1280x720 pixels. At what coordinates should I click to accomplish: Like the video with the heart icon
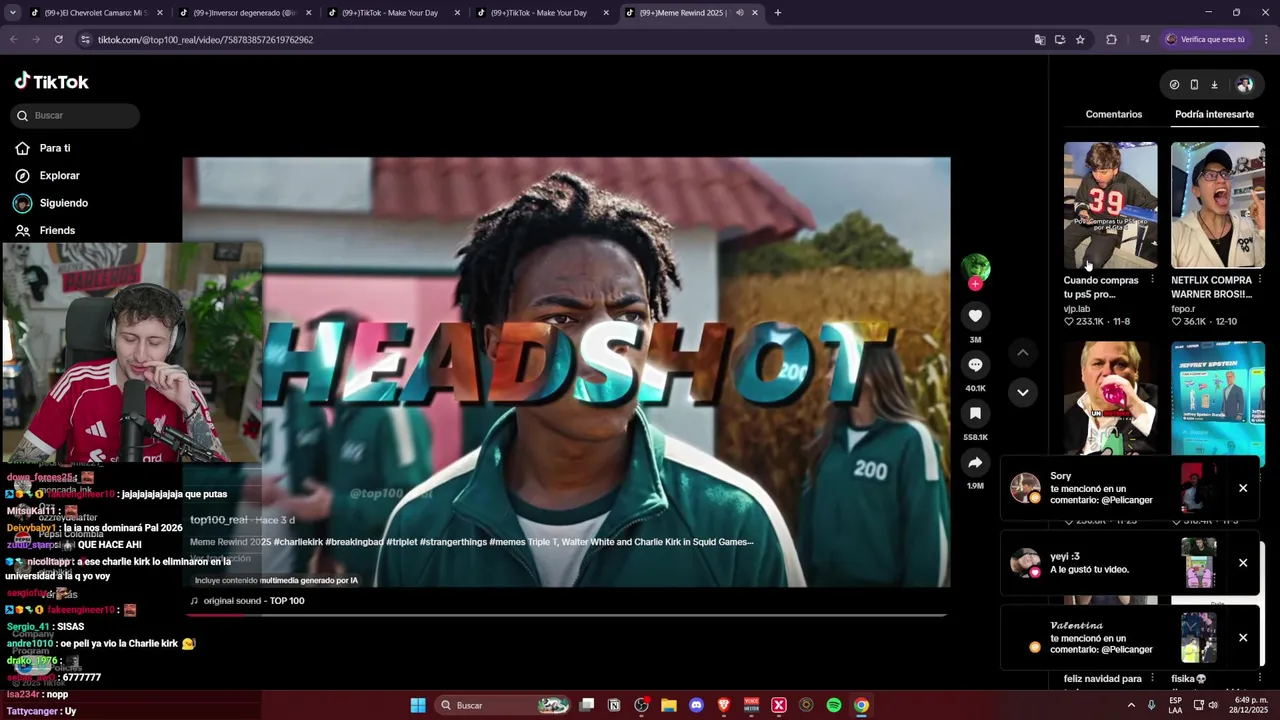click(975, 316)
